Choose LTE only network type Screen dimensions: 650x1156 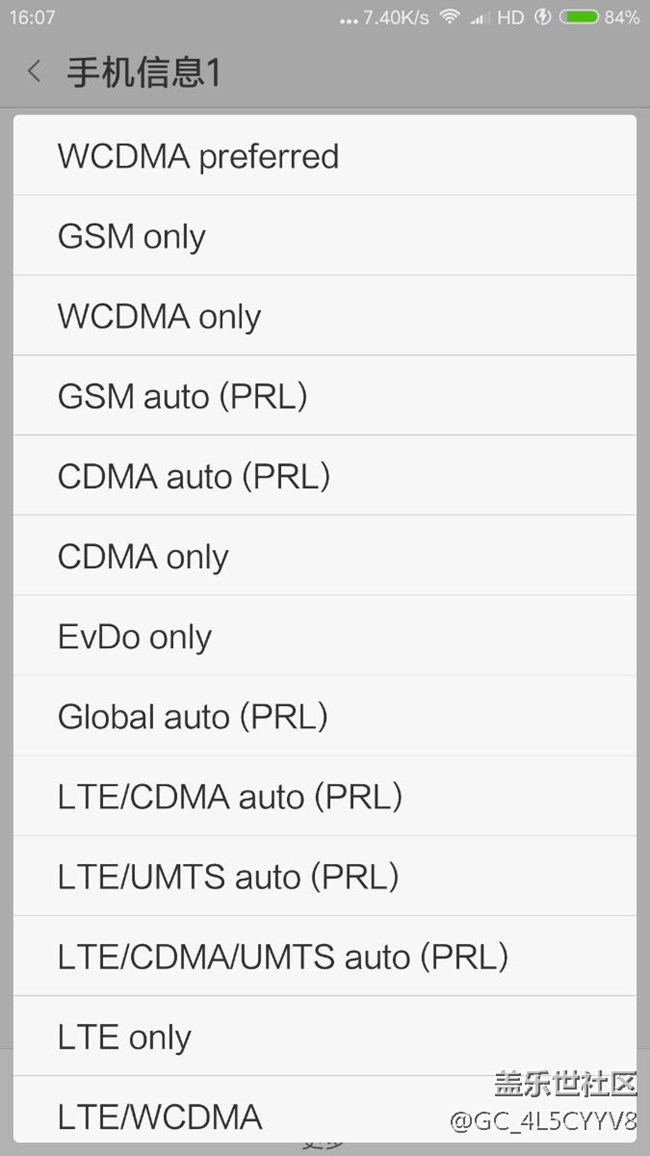click(x=124, y=1036)
